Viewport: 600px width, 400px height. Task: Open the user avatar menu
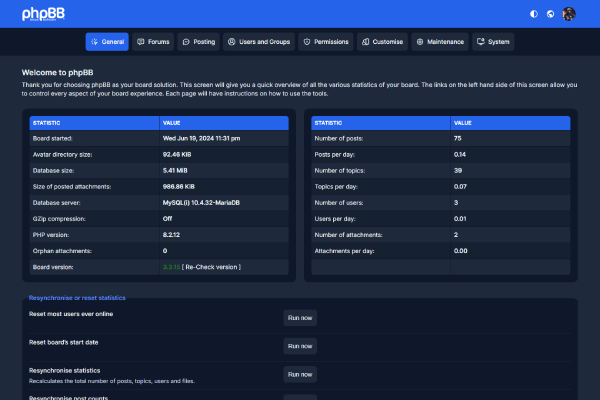pos(569,14)
